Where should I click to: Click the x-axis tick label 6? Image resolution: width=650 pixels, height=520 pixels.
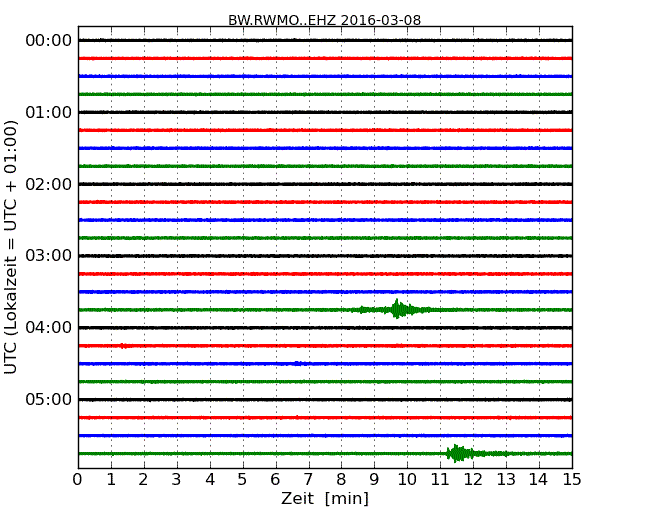(x=275, y=480)
